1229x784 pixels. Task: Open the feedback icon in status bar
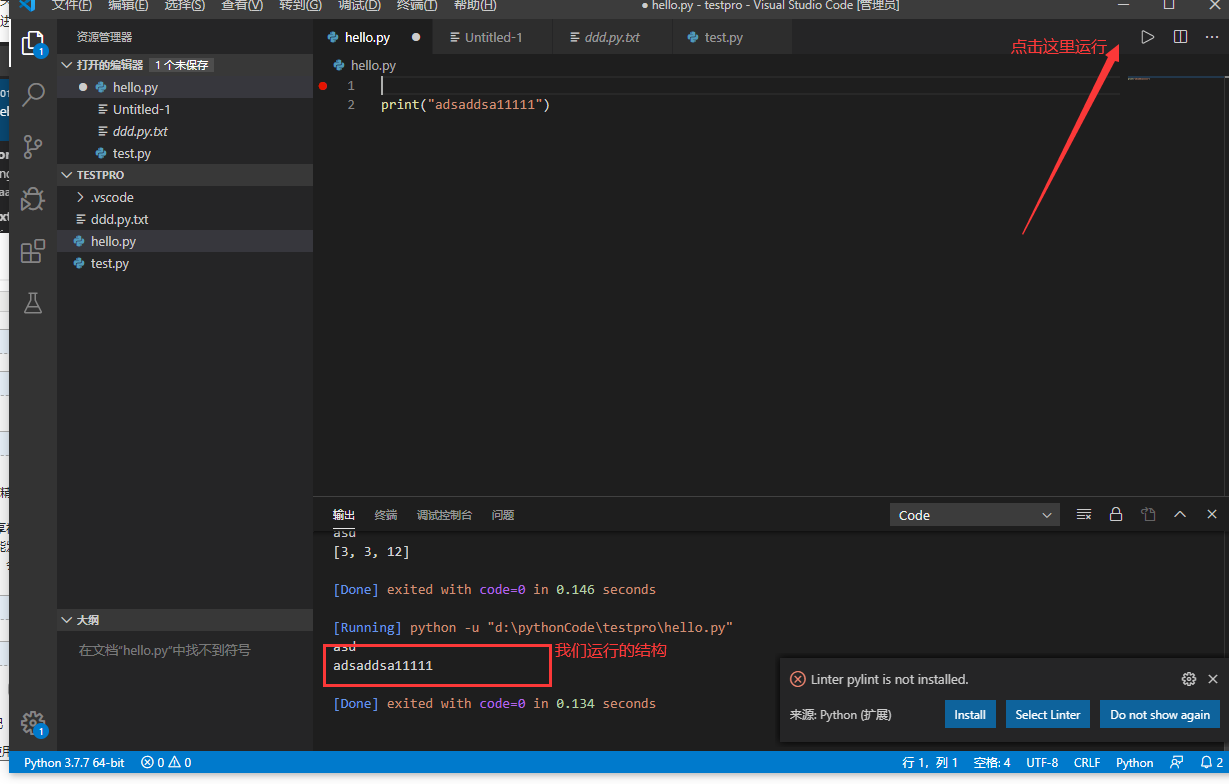pos(1177,762)
